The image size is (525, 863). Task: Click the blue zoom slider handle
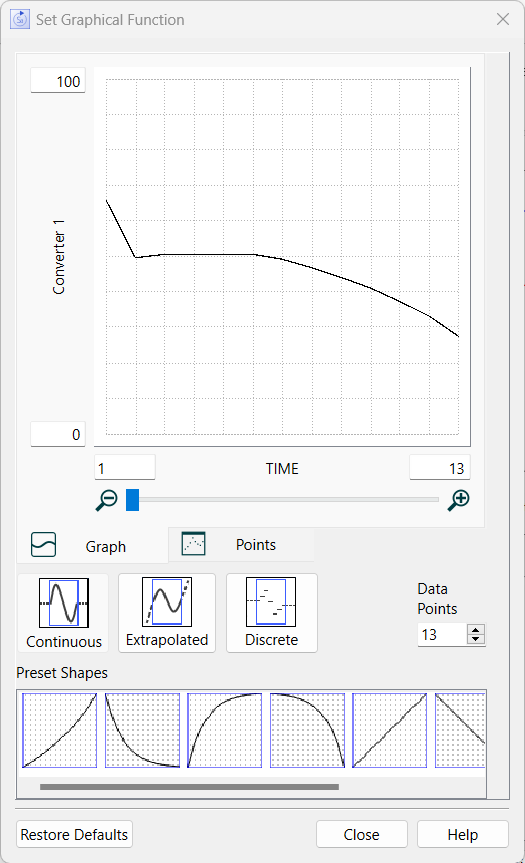[133, 500]
